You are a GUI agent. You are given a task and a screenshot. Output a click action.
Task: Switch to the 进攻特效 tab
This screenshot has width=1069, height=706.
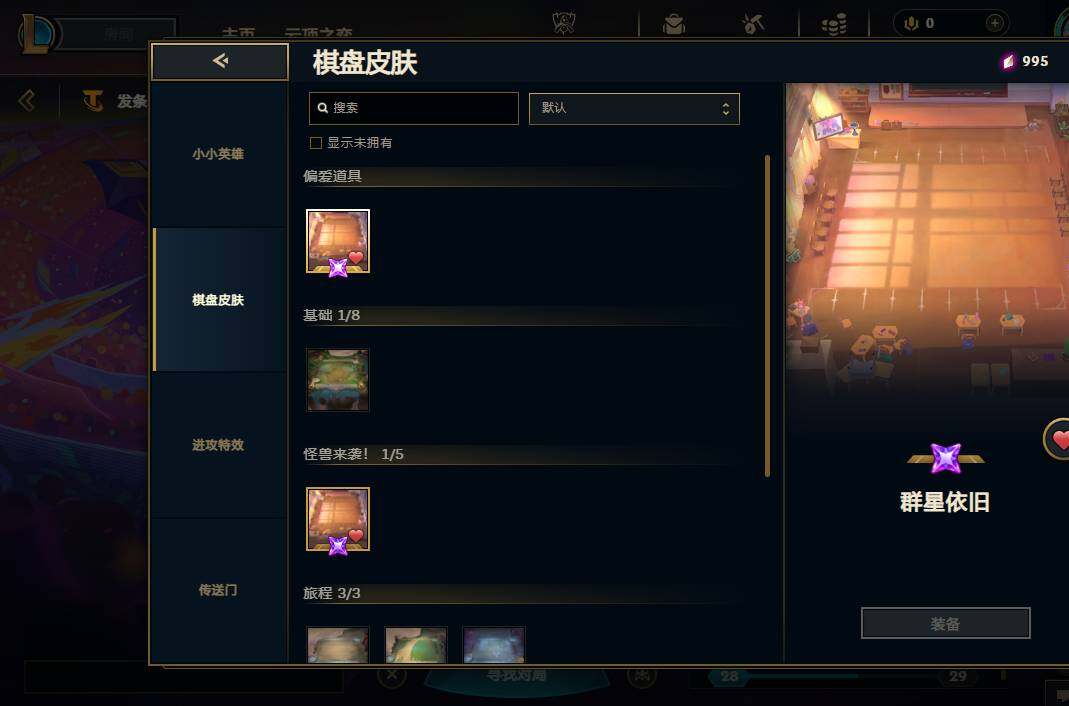tap(218, 445)
